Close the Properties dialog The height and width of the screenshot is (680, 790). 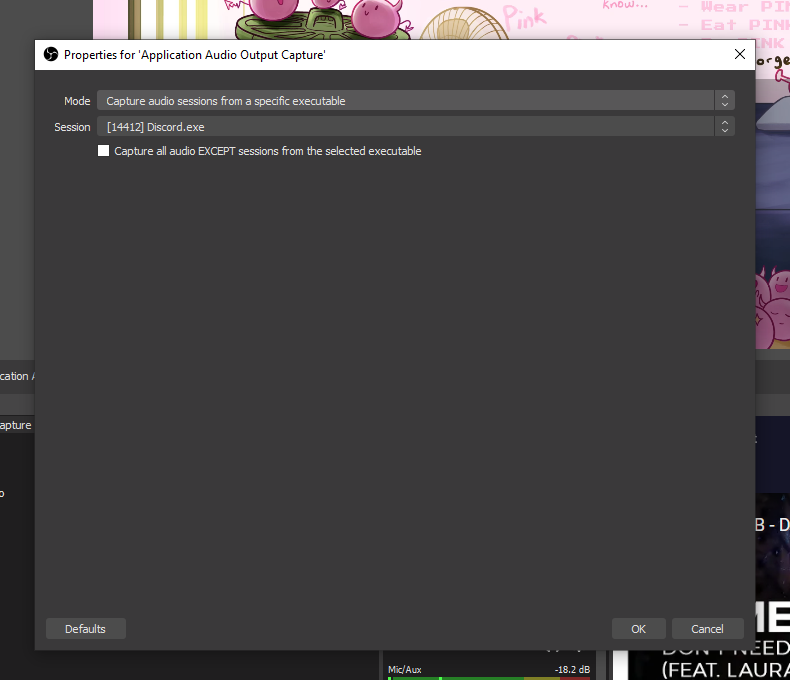(739, 54)
